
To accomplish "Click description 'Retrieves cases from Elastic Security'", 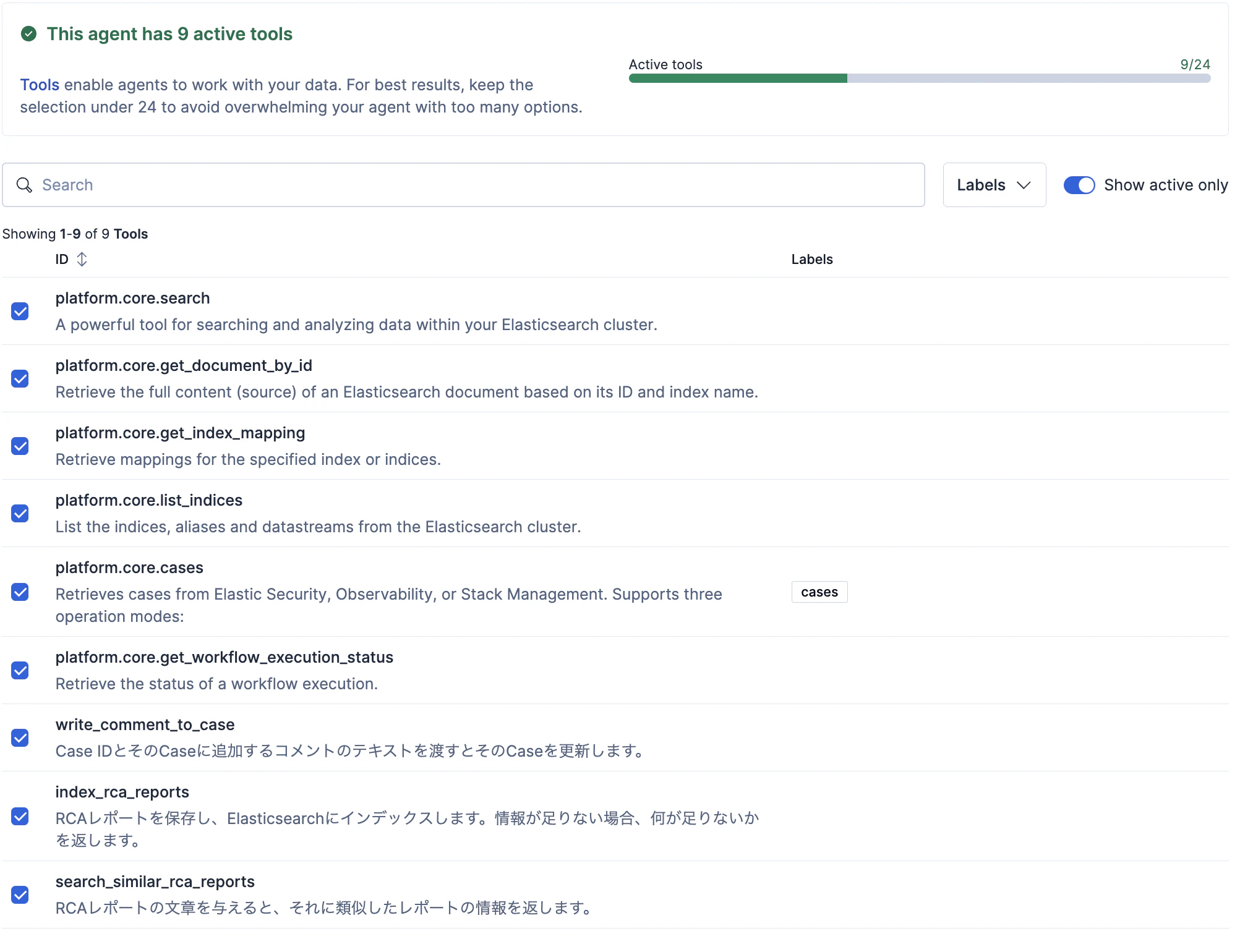I will tap(389, 605).
